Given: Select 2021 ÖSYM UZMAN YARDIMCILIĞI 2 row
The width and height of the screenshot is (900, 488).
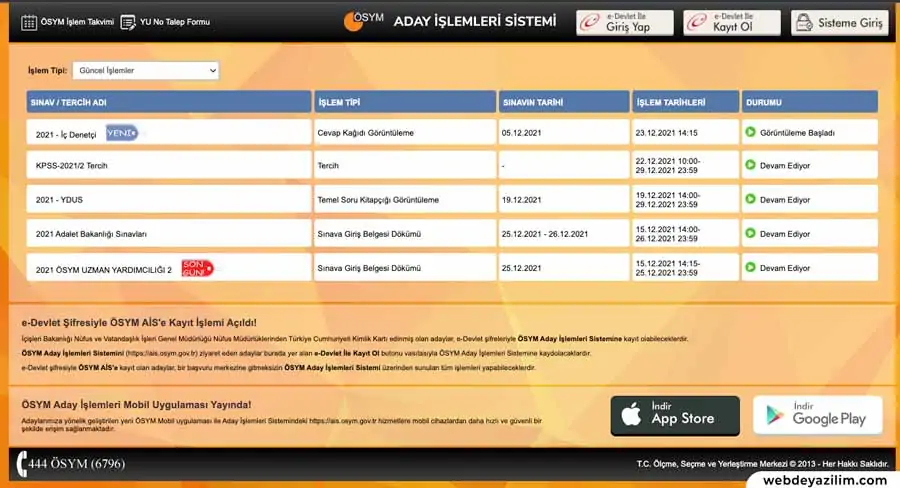Looking at the screenshot, I should point(452,268).
